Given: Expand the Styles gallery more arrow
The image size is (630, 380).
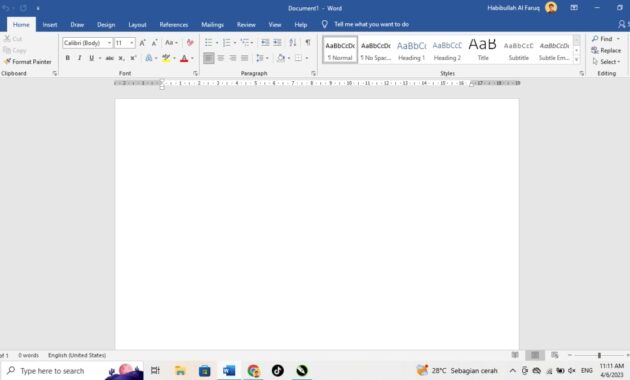Looking at the screenshot, I should click(x=577, y=59).
